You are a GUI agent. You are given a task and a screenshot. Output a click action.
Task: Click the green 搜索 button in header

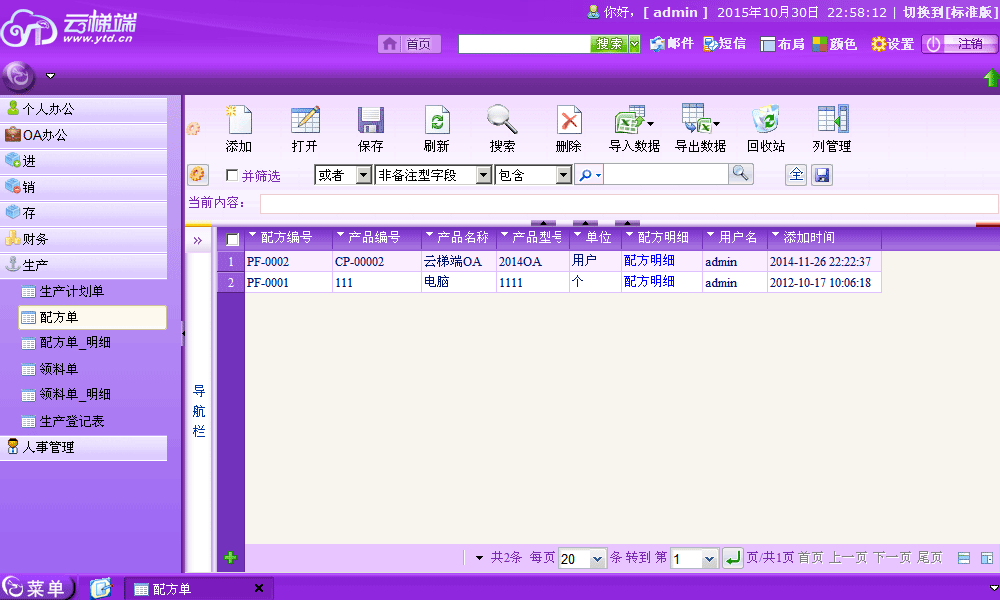pyautogui.click(x=609, y=44)
